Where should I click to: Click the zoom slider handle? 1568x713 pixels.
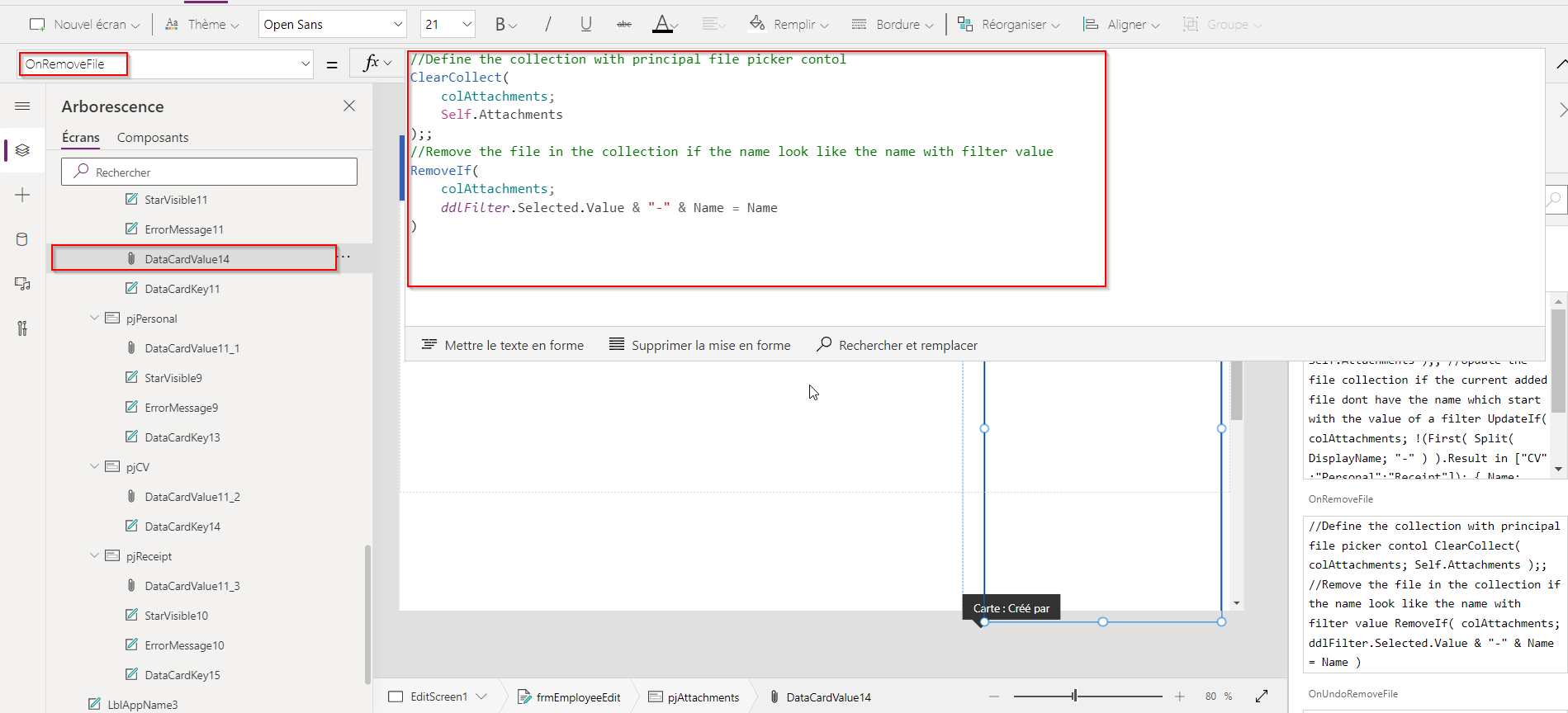[x=1074, y=696]
